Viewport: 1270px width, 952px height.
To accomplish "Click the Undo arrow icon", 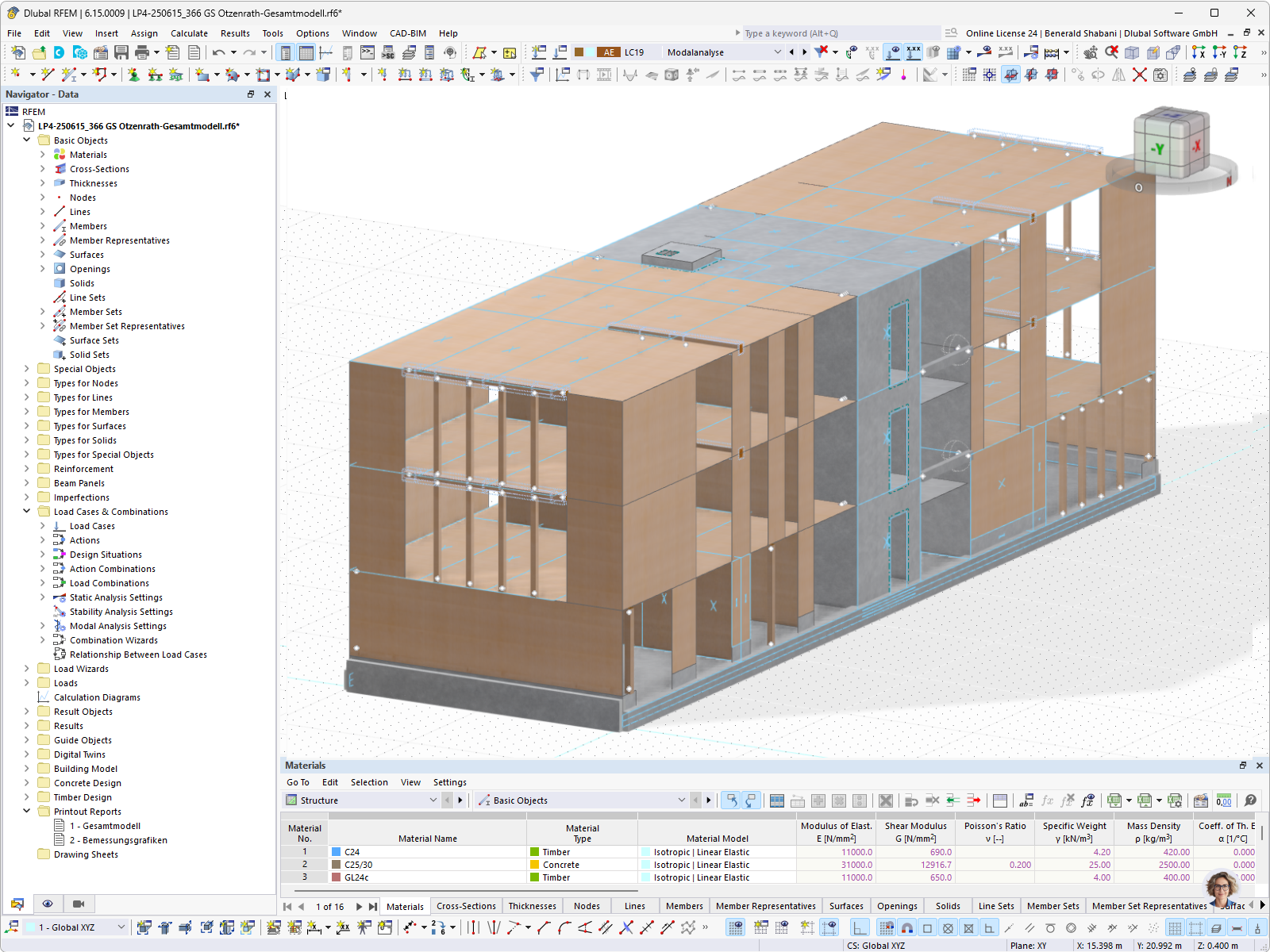I will tap(218, 52).
